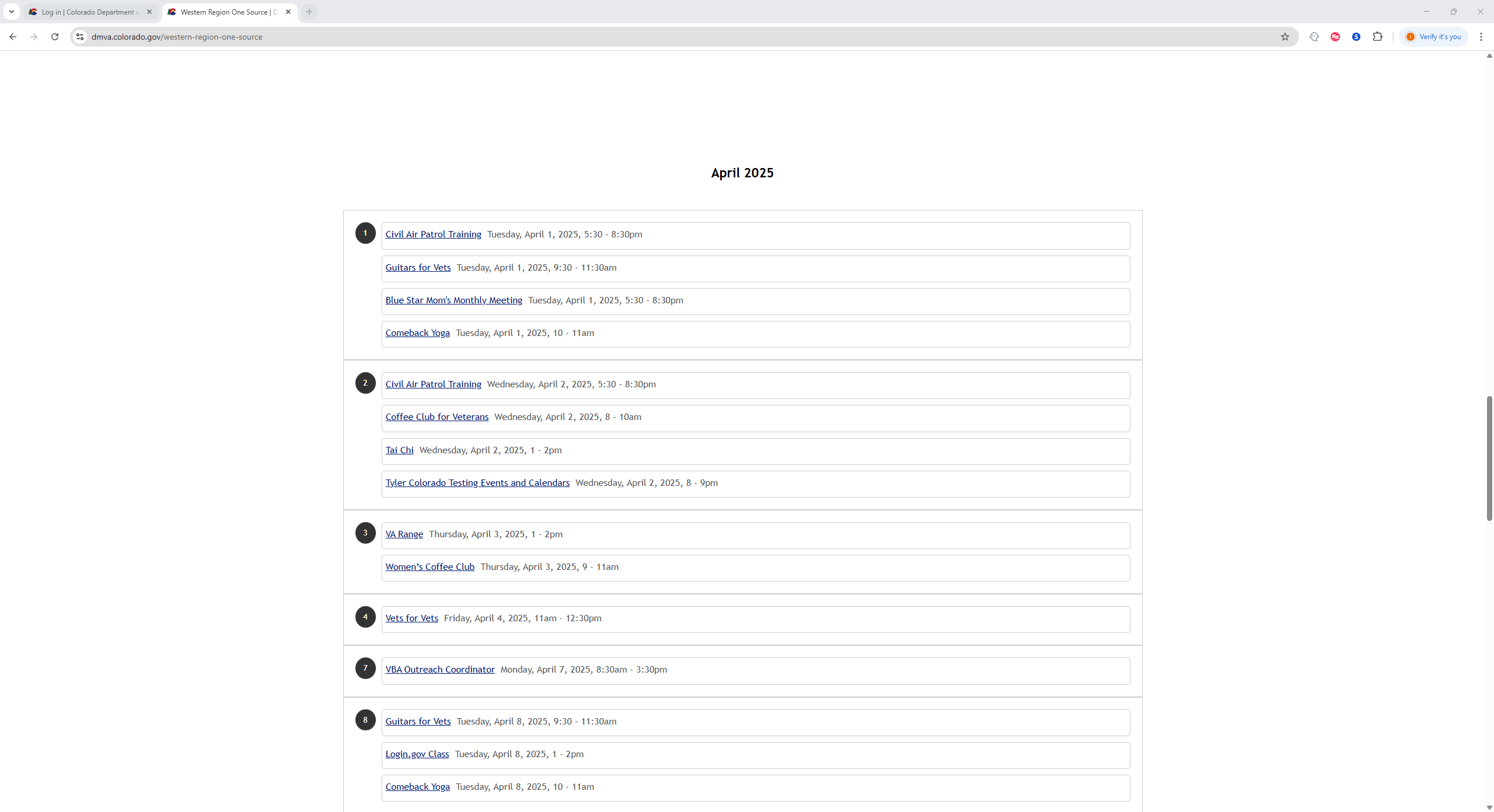
Task: Open Blue Star Mom's Monthly Meeting link
Action: point(453,300)
